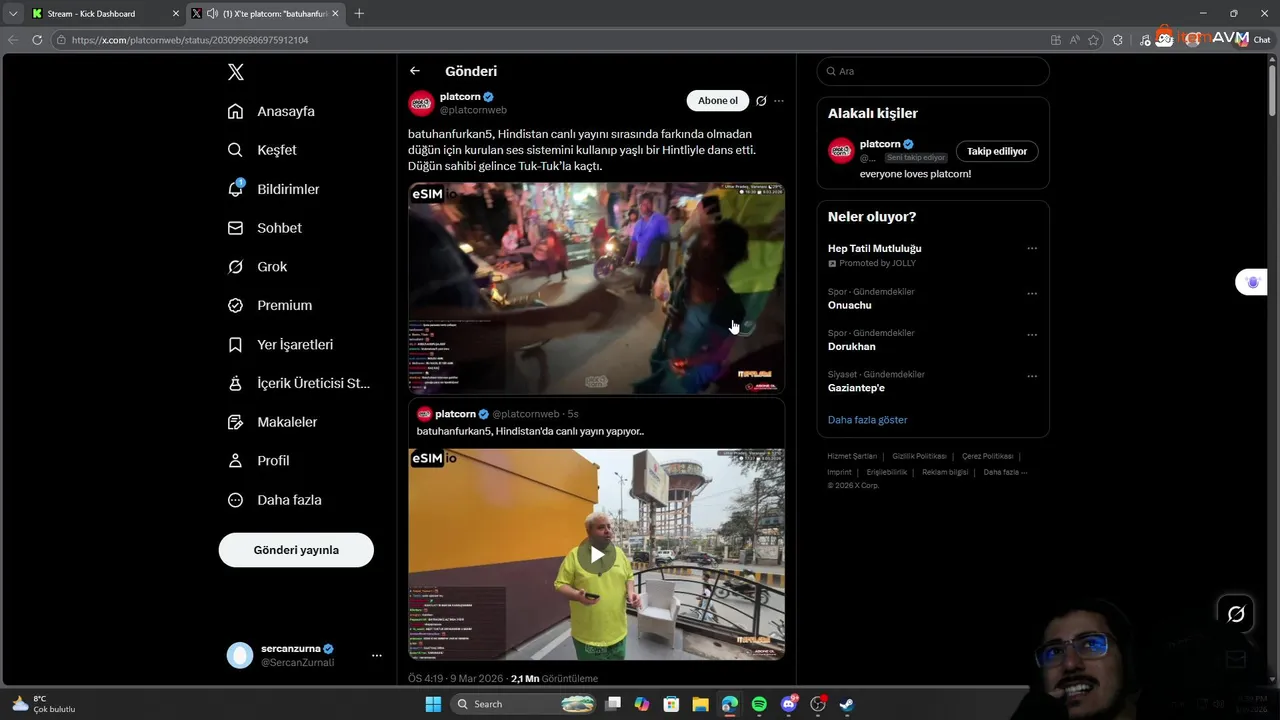The width and height of the screenshot is (1280, 720).
Task: Click Abone ol subscribe button
Action: coord(718,101)
